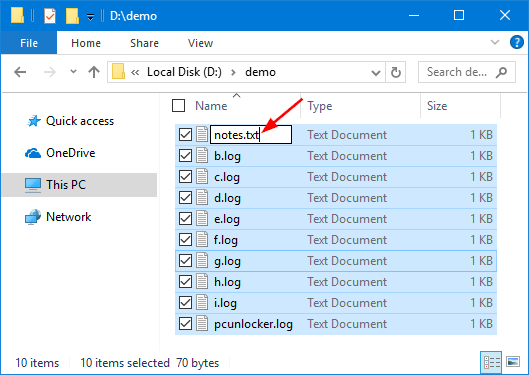This screenshot has height=375, width=529.
Task: Uncheck the i.log checkbox
Action: 185,302
